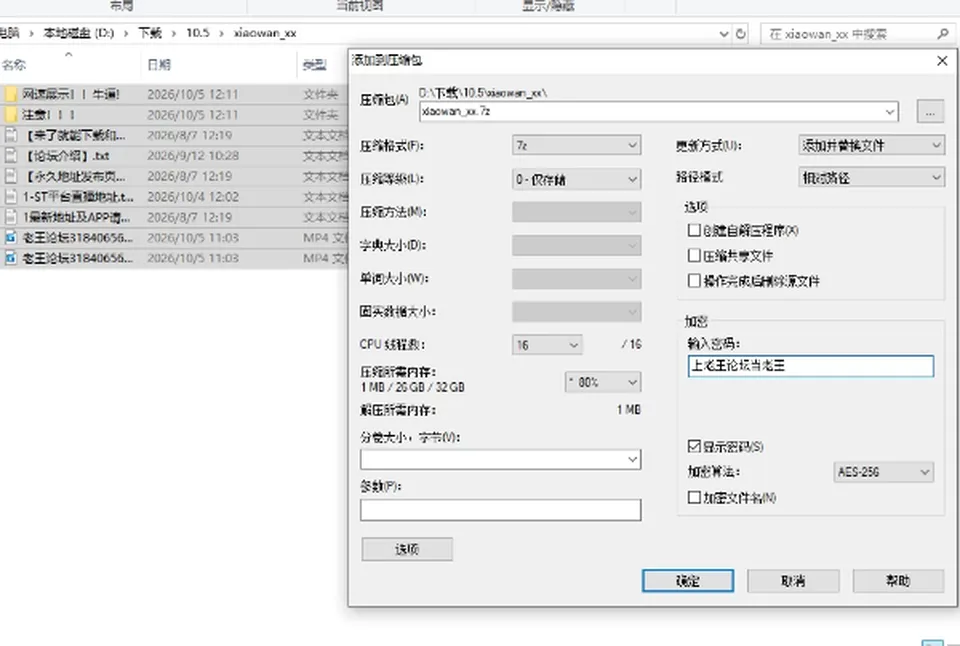Screen dimensions: 960x646
Task: Click the 1-ST平台直播地址 file icon
Action: [x=10, y=197]
